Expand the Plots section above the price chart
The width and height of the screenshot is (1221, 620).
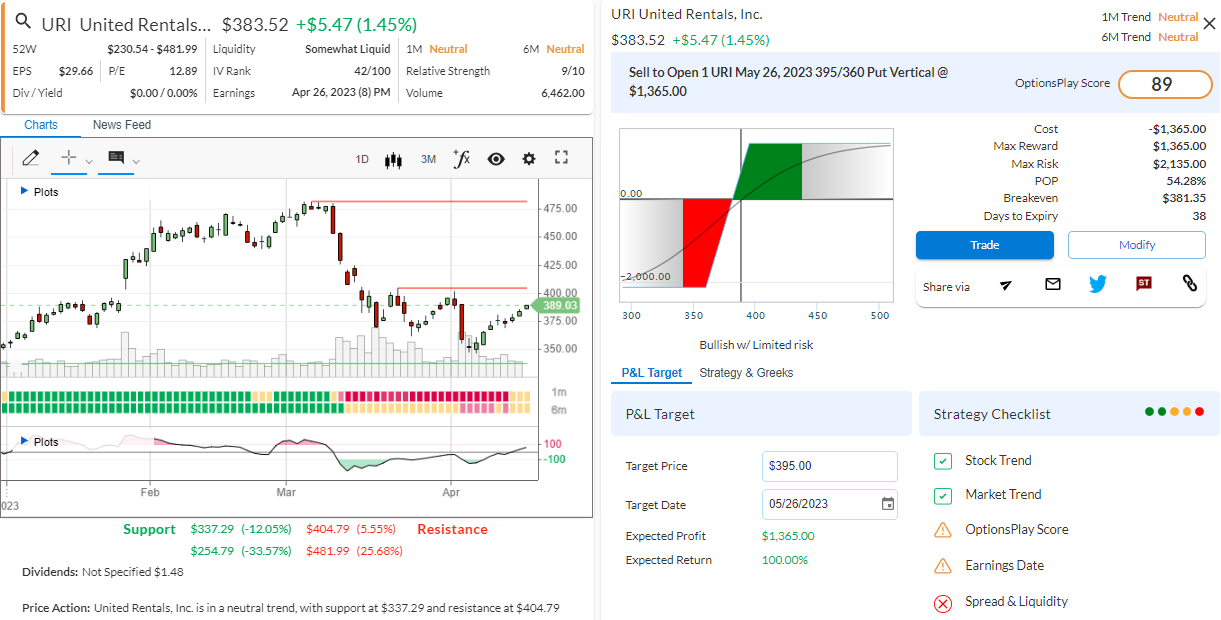coord(40,192)
